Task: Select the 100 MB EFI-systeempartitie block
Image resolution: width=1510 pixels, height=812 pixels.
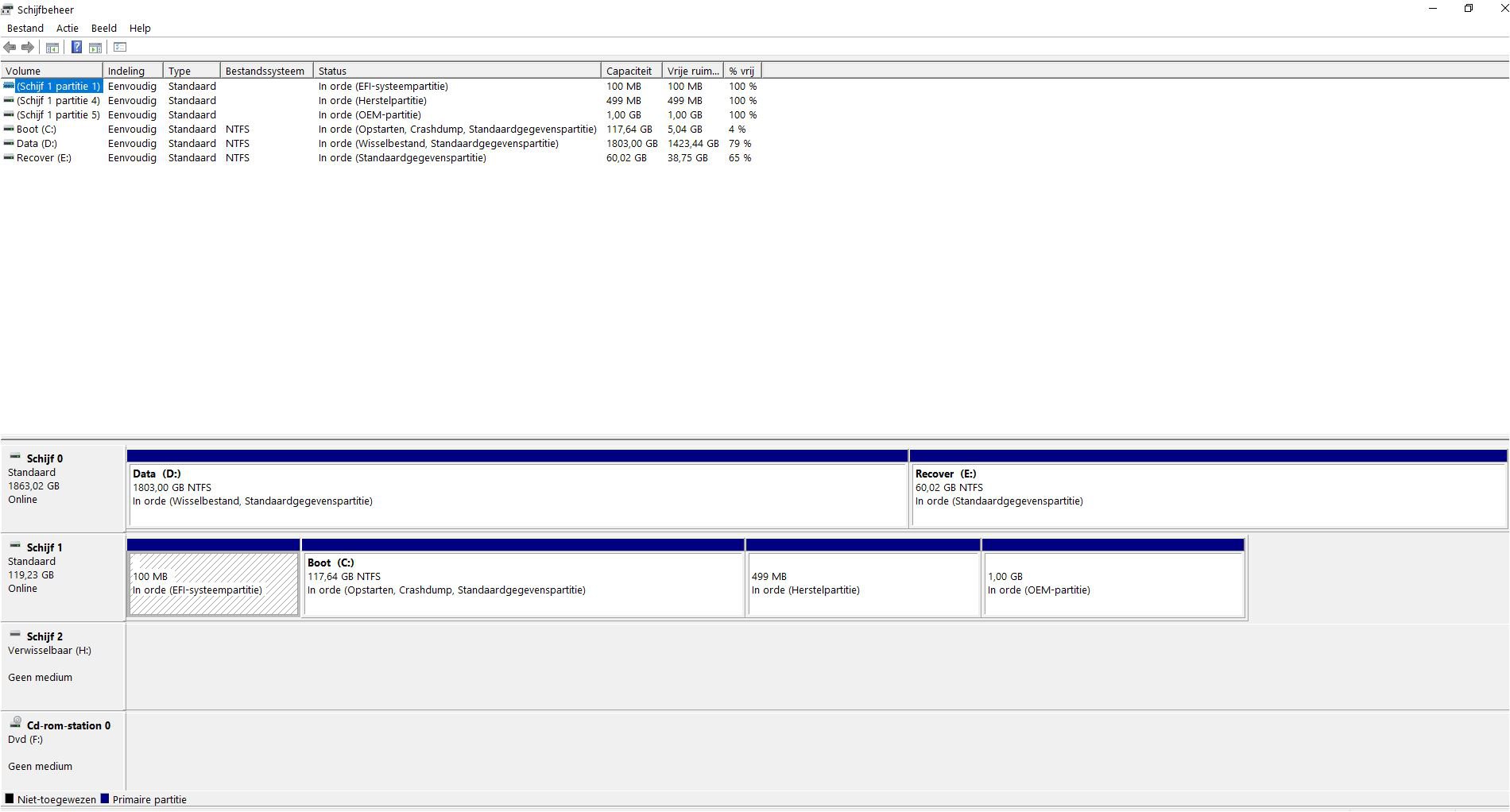Action: pyautogui.click(x=214, y=578)
